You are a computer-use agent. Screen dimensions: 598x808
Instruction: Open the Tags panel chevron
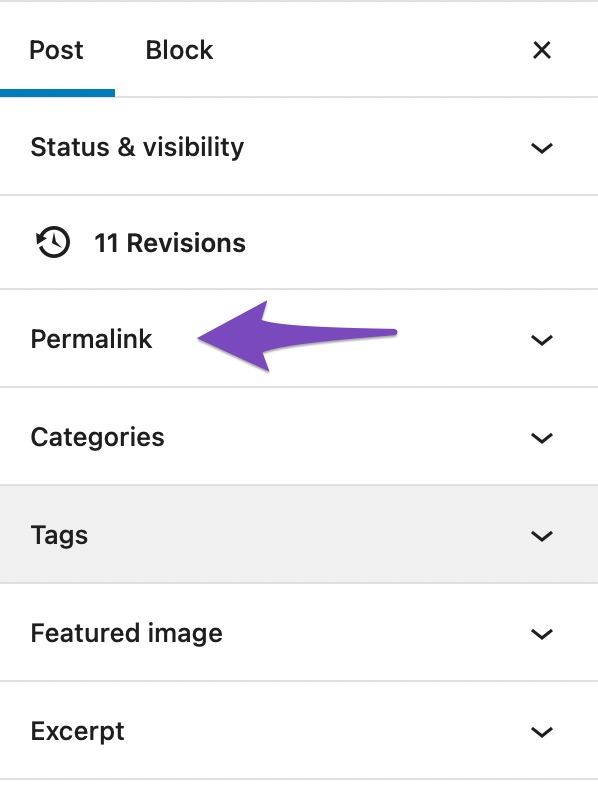(541, 535)
